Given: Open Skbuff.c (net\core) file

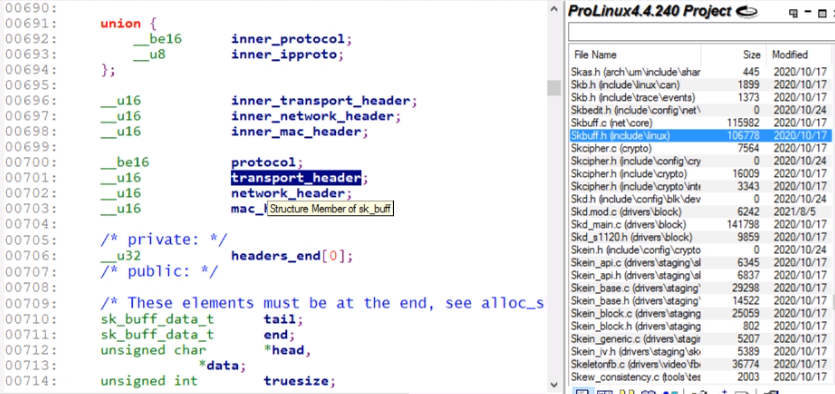Looking at the screenshot, I should [x=700, y=123].
